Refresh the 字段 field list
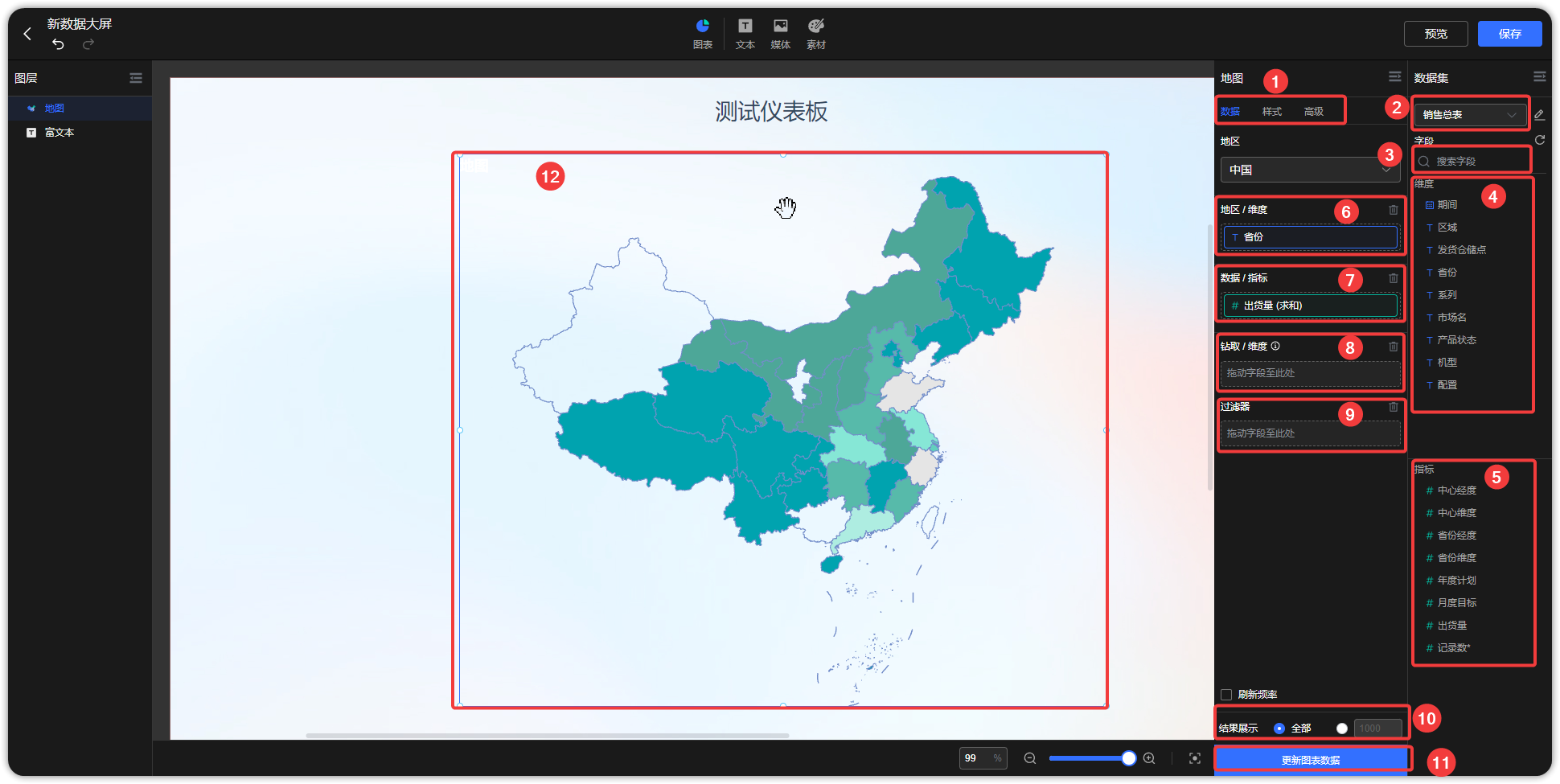Viewport: 1560px width, 784px height. coord(1540,140)
